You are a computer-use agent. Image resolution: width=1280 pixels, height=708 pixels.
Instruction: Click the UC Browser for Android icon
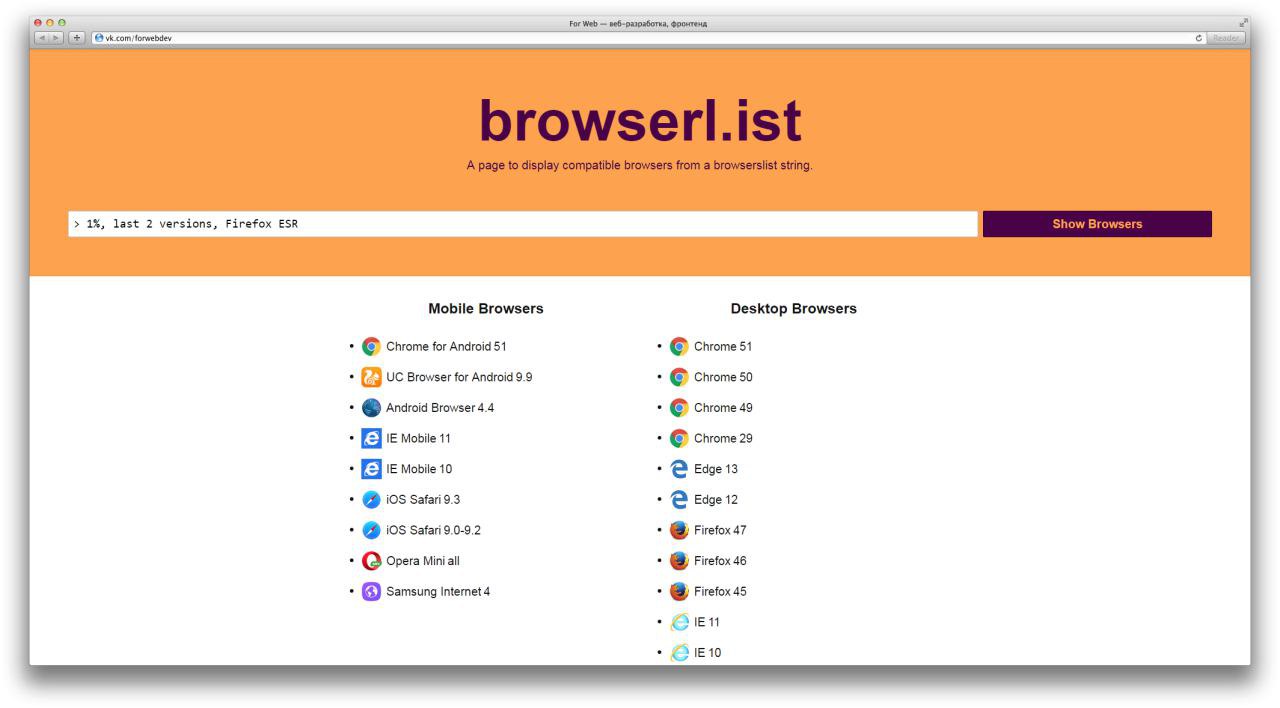[371, 377]
